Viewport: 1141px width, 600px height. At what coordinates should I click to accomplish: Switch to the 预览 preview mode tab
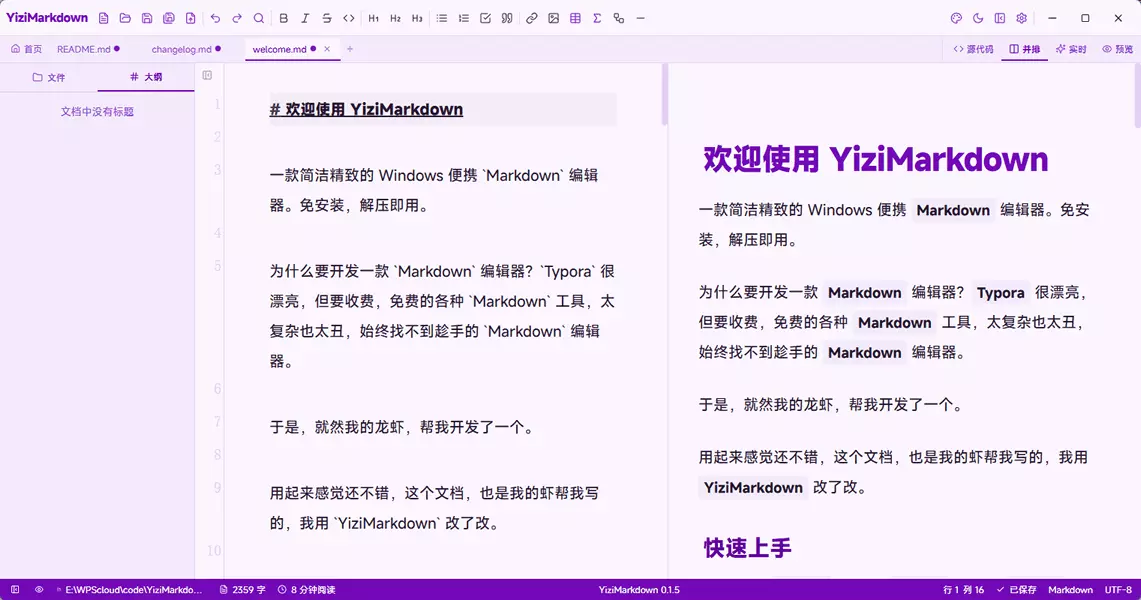click(1117, 49)
